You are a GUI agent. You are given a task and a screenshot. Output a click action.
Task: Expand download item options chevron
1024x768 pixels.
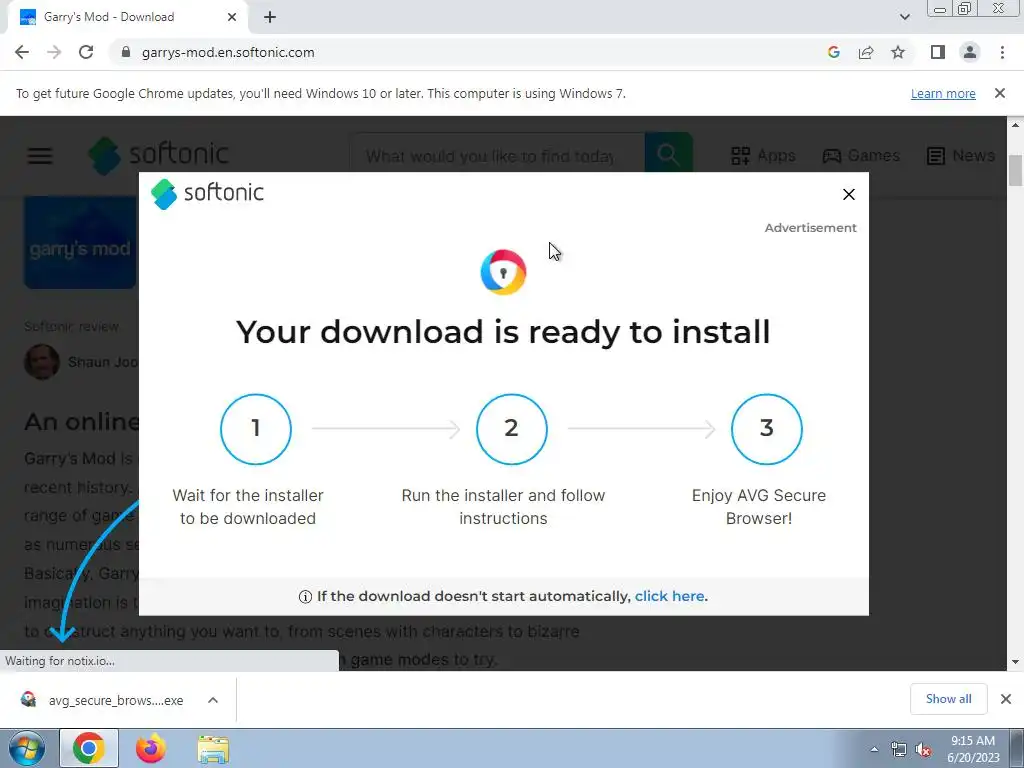click(213, 700)
